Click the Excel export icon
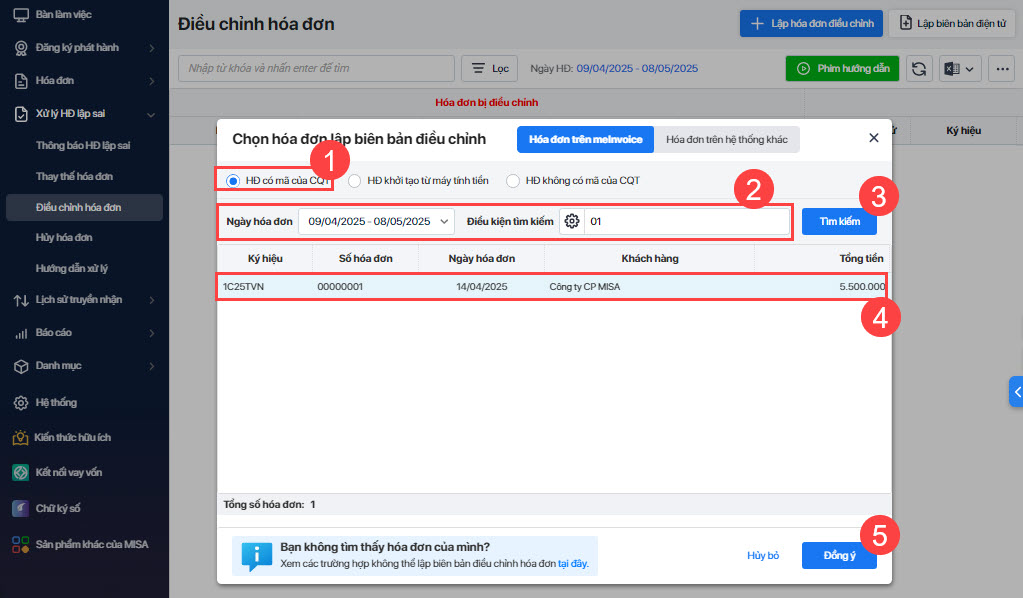This screenshot has height=598, width=1023. [952, 68]
